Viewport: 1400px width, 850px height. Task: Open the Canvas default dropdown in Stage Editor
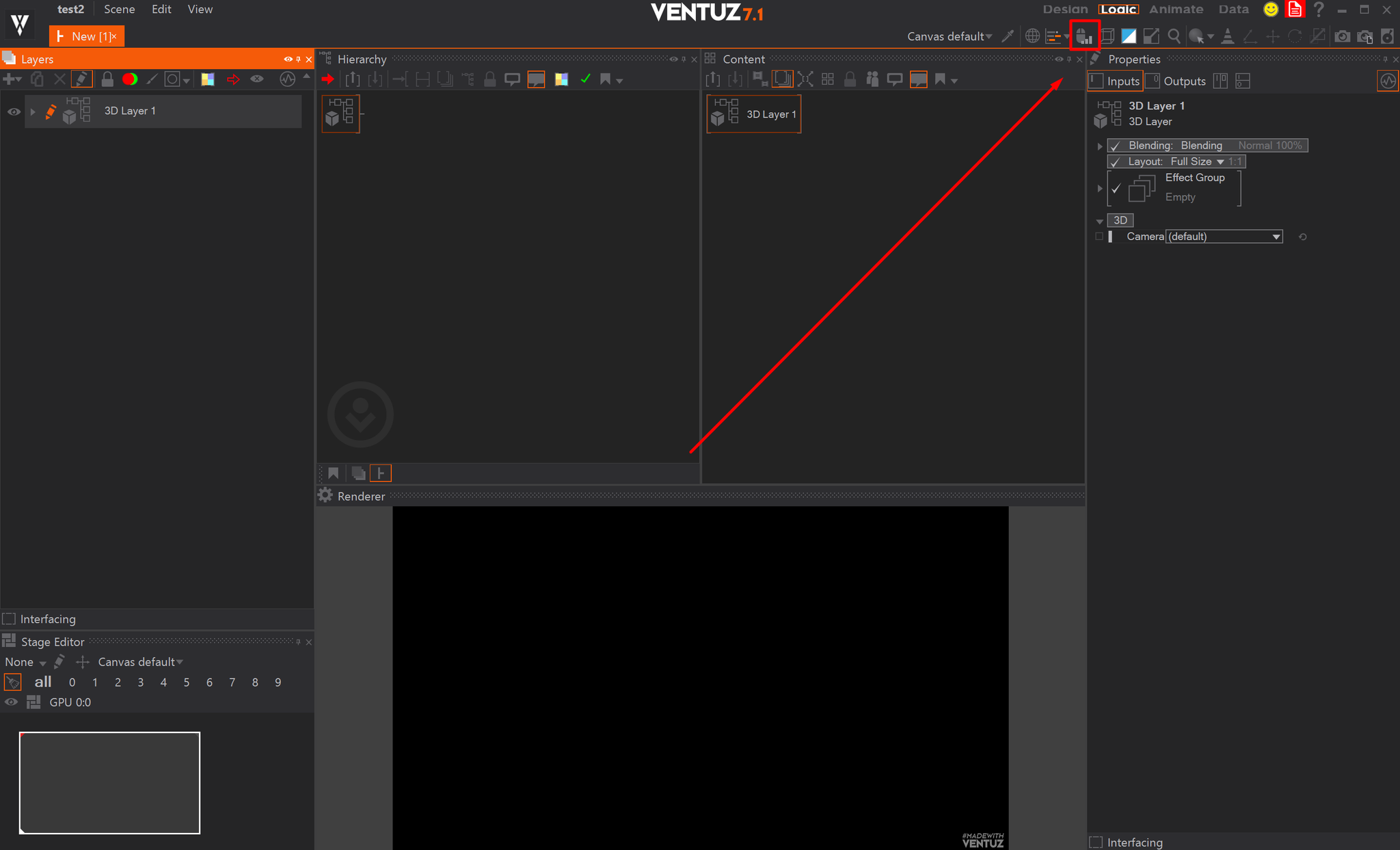pos(141,662)
